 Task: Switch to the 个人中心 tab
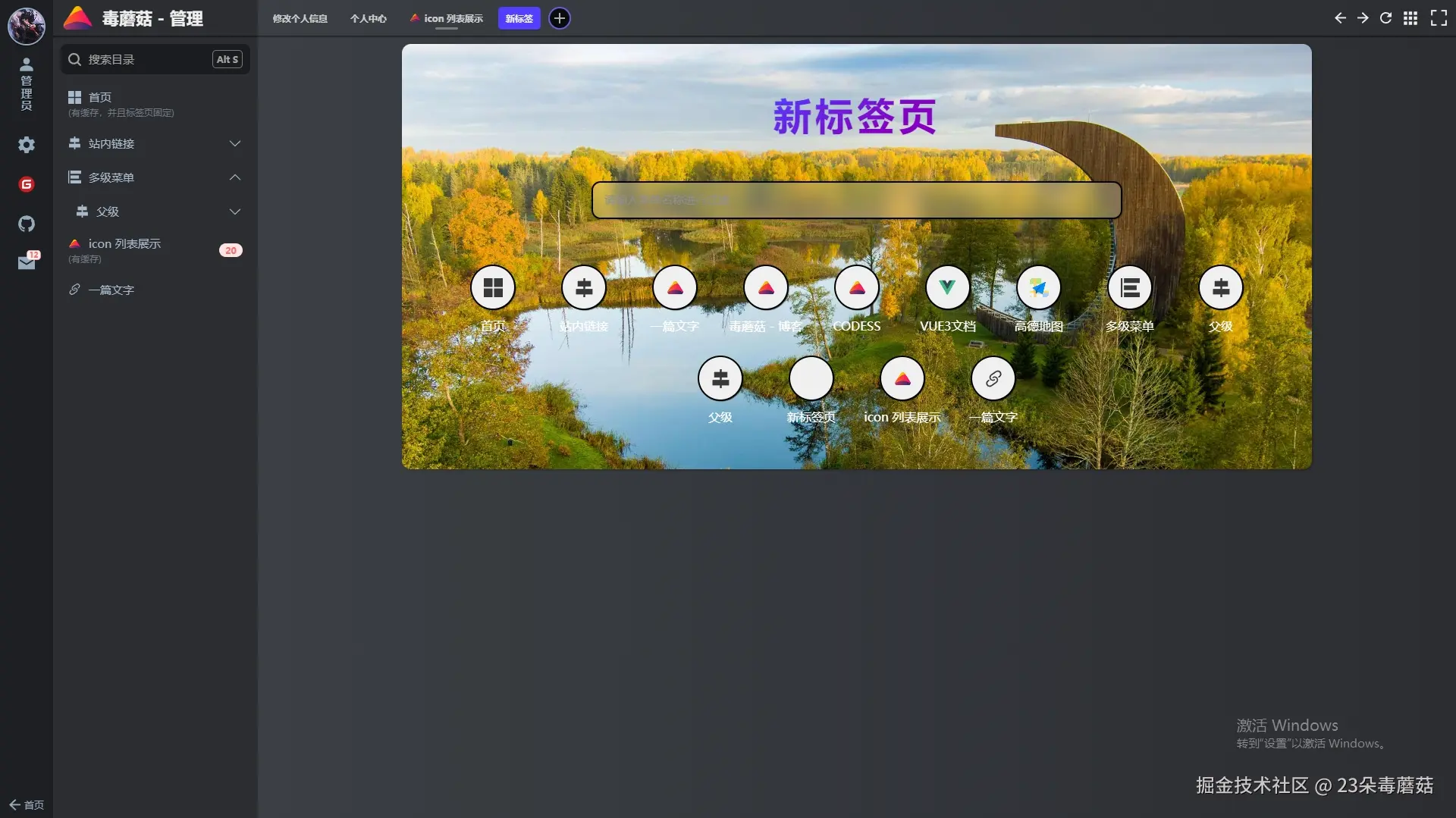368,18
